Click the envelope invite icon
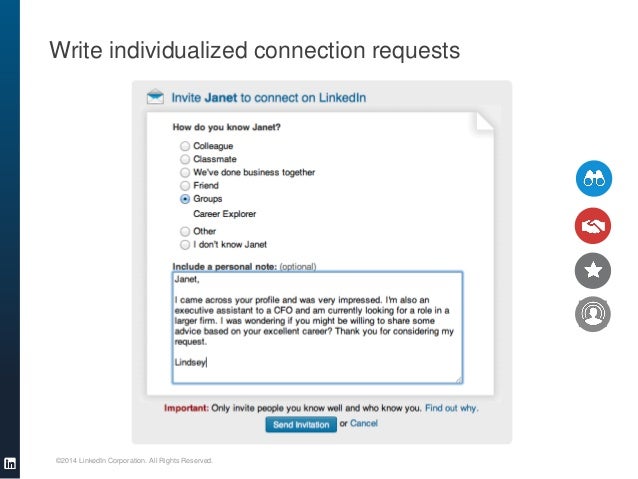Image resolution: width=638 pixels, height=479 pixels. 155,98
